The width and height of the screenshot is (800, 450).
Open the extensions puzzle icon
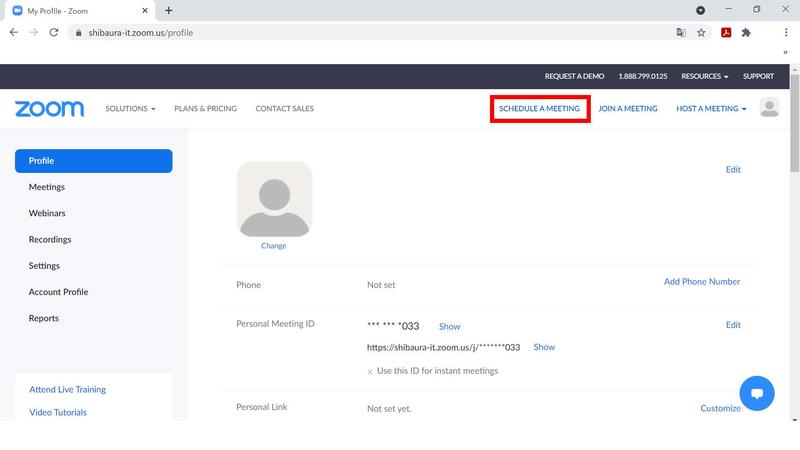point(746,33)
